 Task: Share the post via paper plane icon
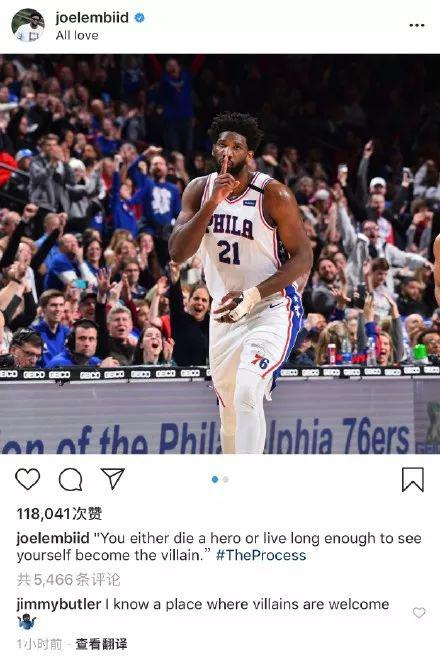click(x=113, y=478)
